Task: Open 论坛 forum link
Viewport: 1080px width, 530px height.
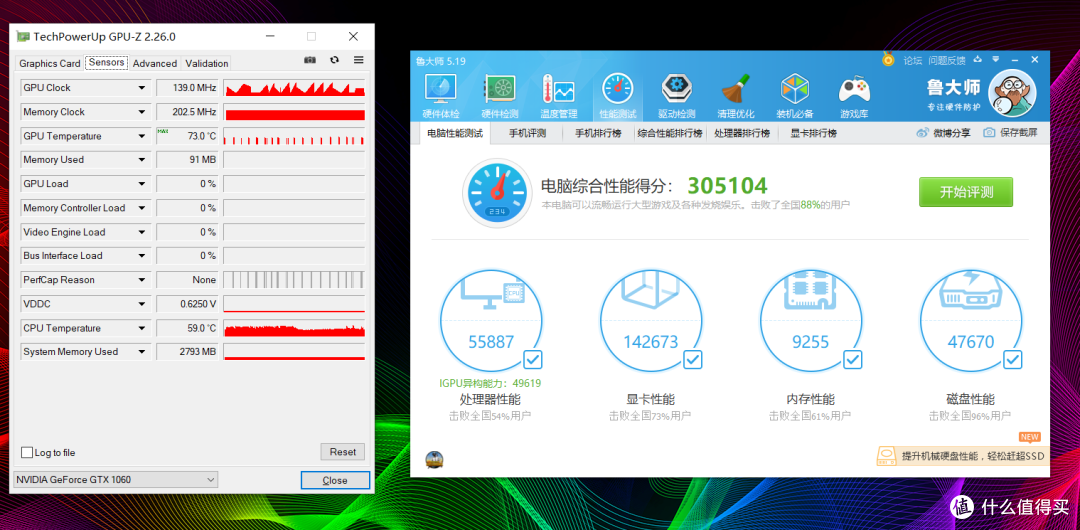Action: pos(913,61)
